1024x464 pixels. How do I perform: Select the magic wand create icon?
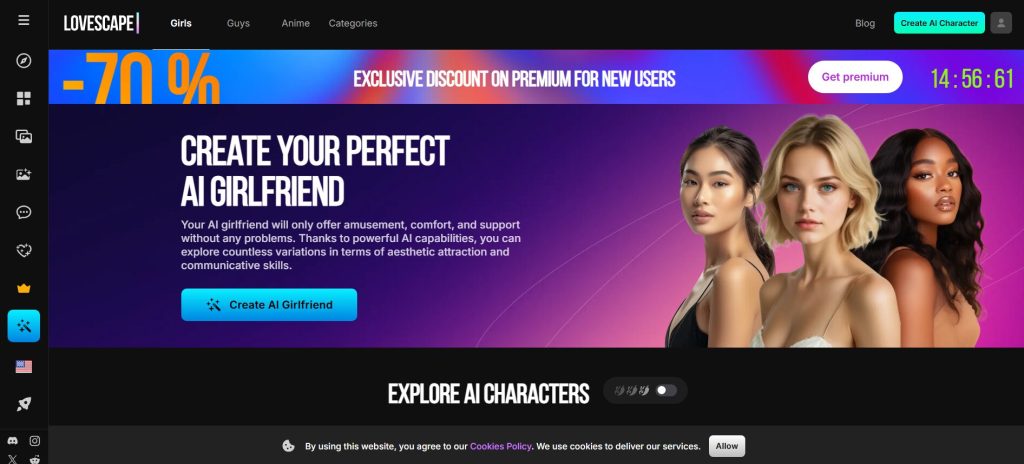(24, 326)
